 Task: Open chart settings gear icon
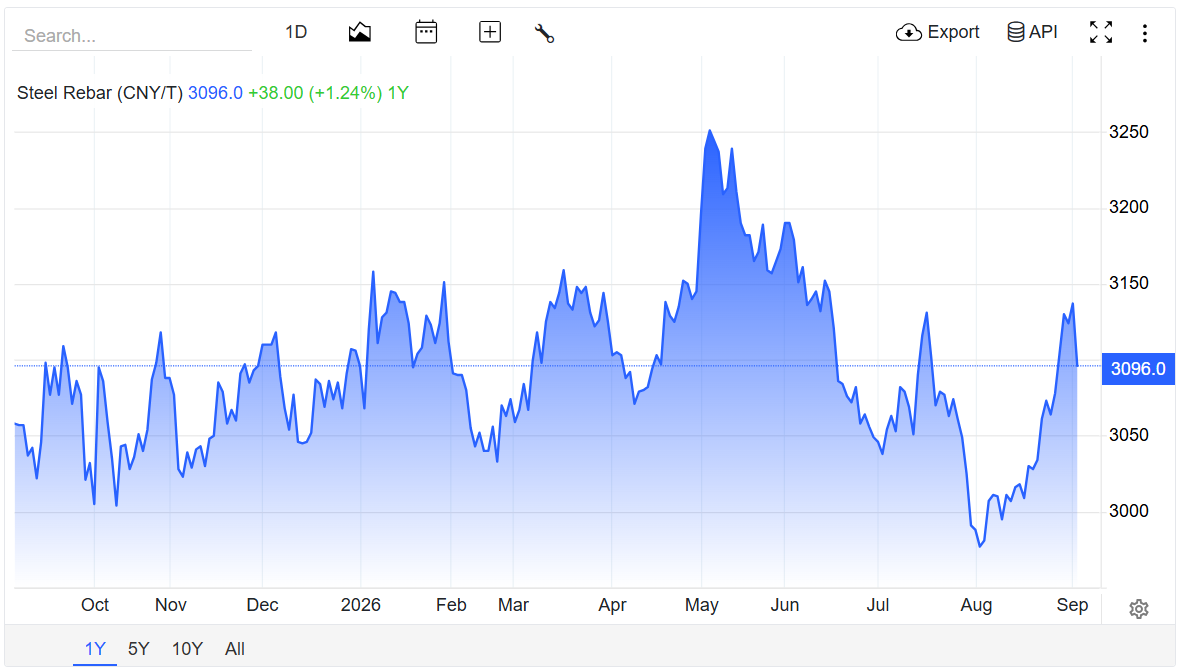pyautogui.click(x=1139, y=609)
